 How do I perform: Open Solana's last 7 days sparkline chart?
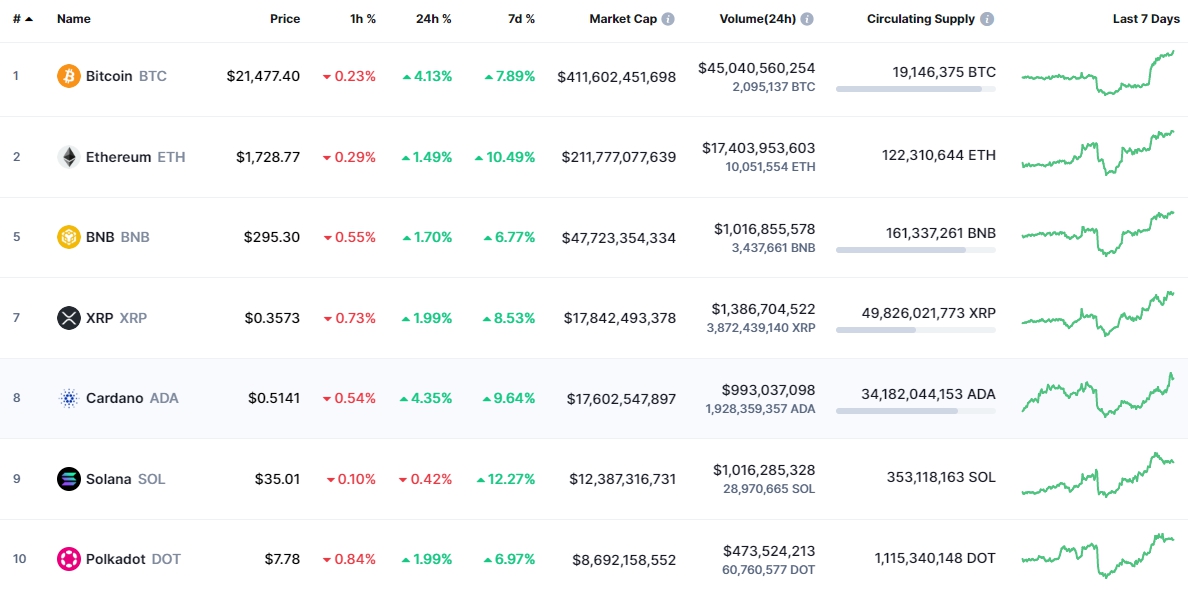click(x=1097, y=475)
